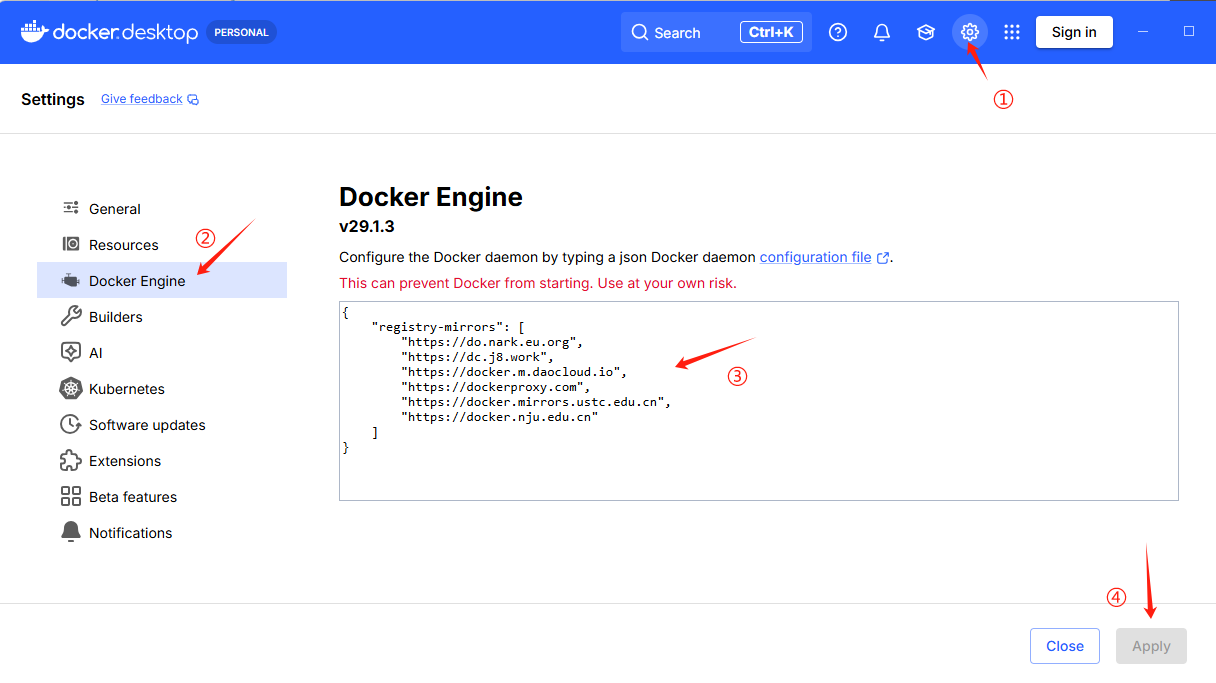Click the AI sparkle icon
1216x683 pixels.
71,352
